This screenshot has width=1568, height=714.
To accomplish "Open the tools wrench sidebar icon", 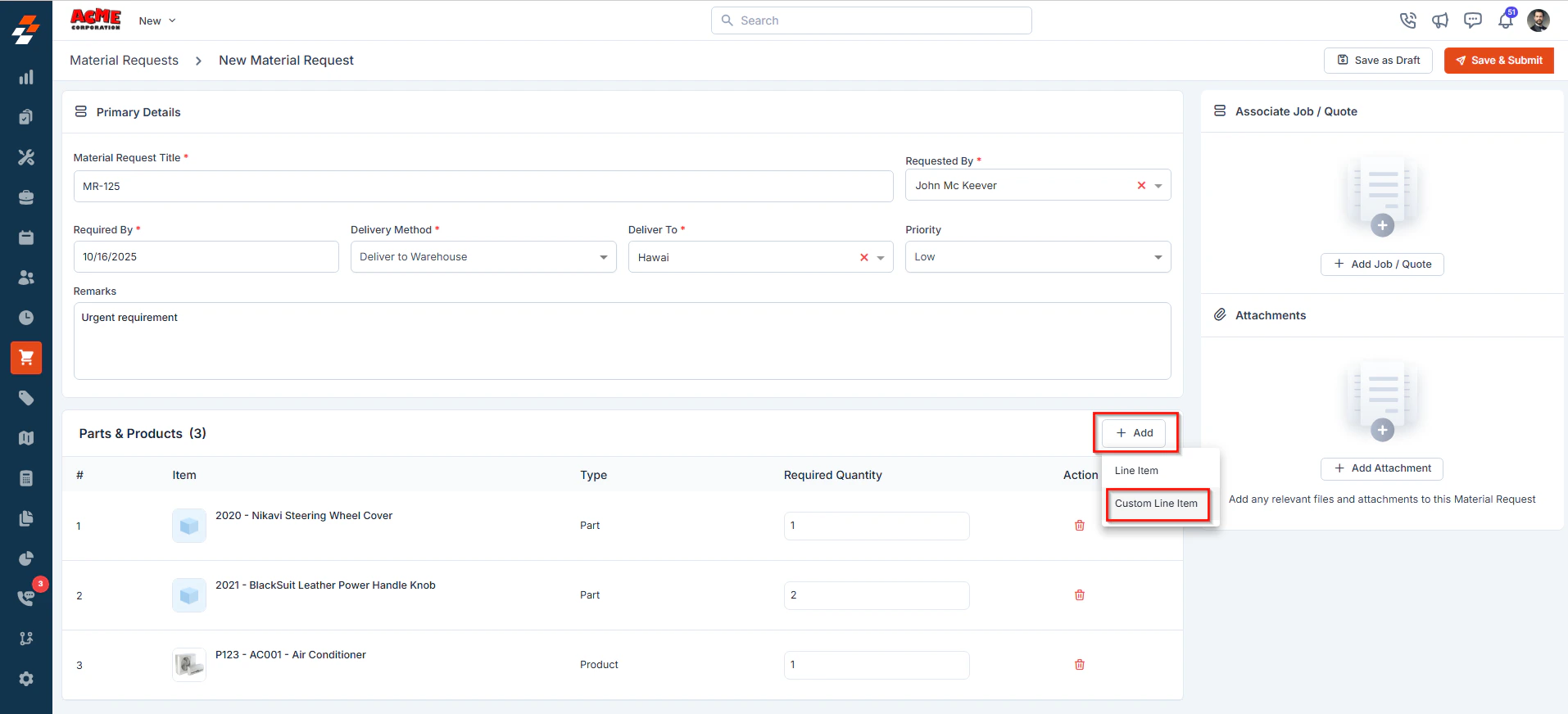I will click(x=26, y=157).
